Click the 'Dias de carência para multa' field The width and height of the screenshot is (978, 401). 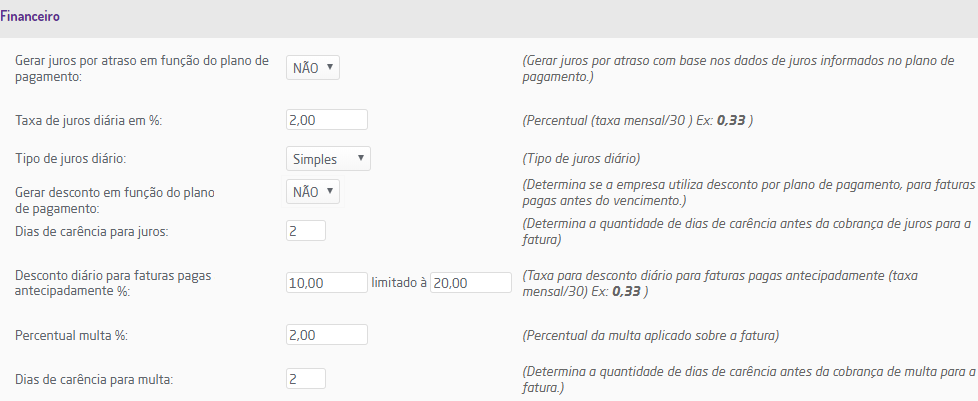pos(306,379)
